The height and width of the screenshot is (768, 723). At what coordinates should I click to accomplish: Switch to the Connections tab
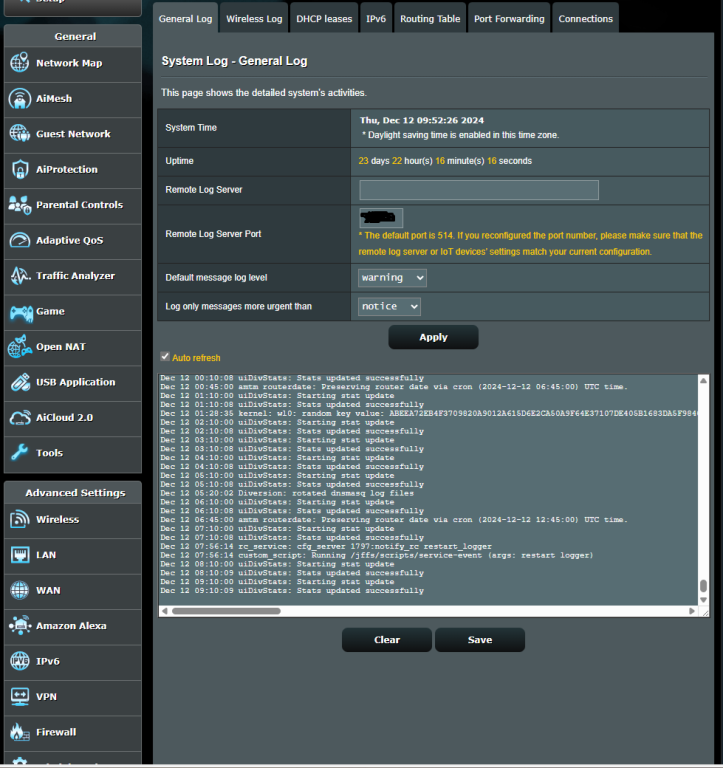[585, 19]
